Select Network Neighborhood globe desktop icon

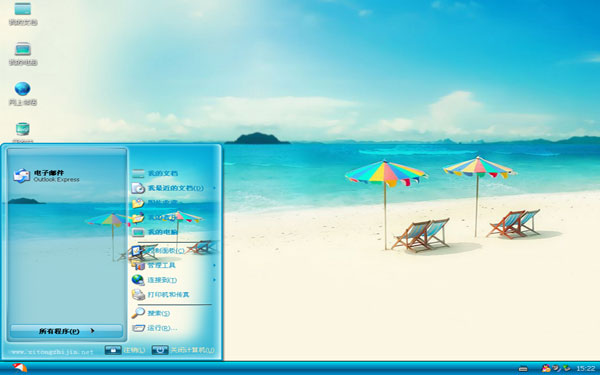(23, 94)
